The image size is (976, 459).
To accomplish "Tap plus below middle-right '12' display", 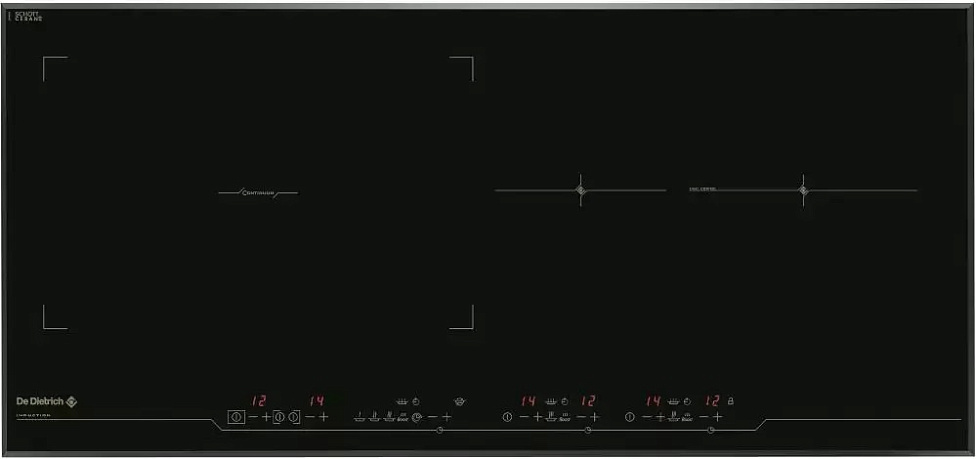I will pyautogui.click(x=595, y=417).
